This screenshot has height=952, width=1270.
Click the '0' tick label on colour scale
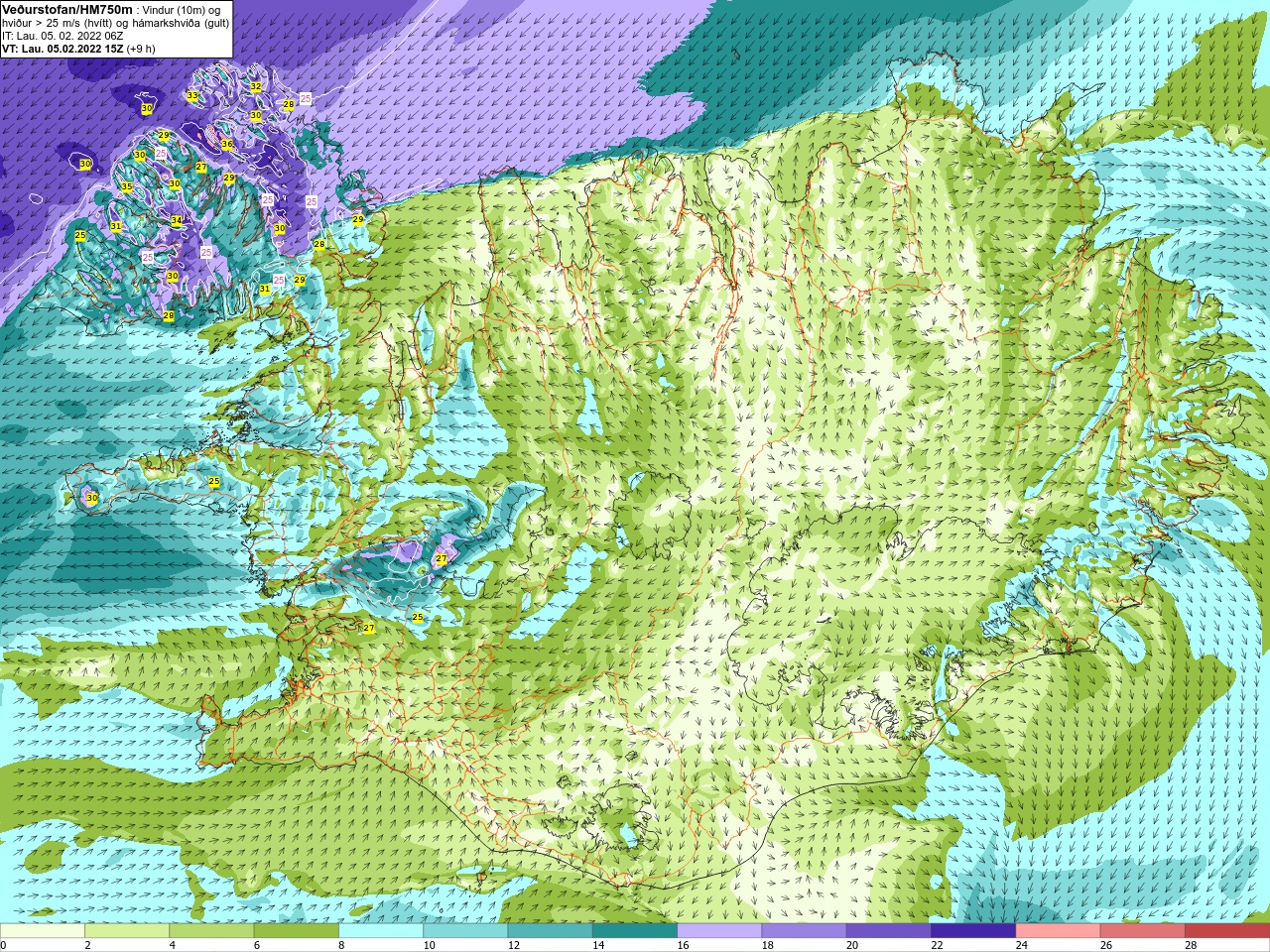click(x=4, y=945)
